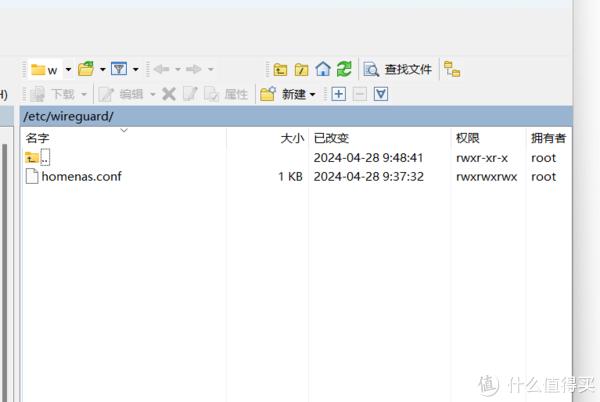600x402 pixels.
Task: Click the 2024-04-28 9:48:41 date cell
Action: pos(368,158)
